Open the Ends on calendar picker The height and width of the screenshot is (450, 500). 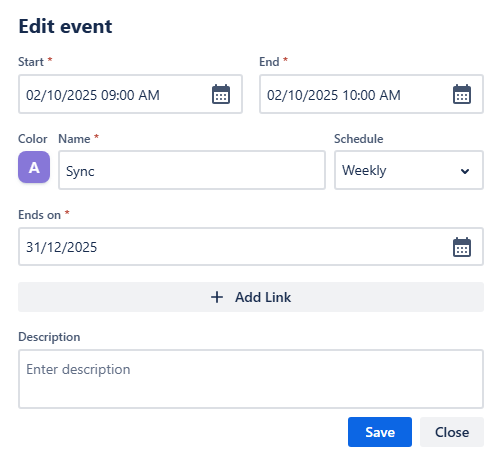click(462, 247)
